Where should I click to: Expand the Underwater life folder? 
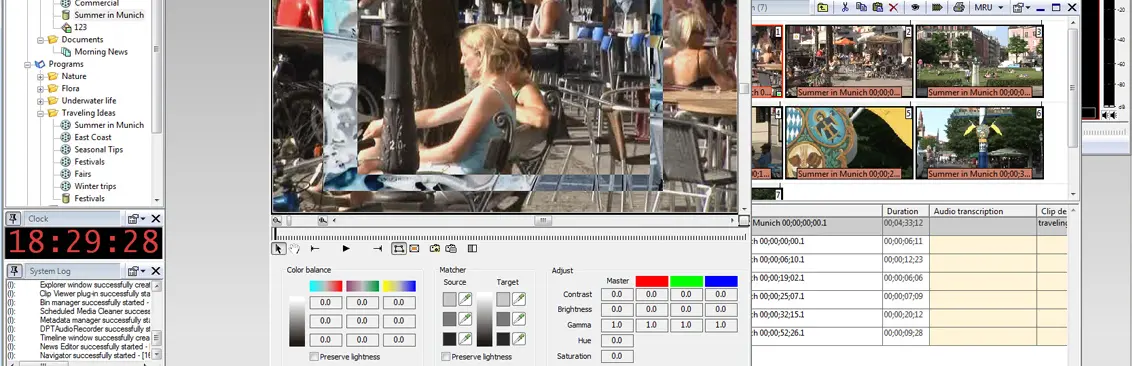coord(41,100)
